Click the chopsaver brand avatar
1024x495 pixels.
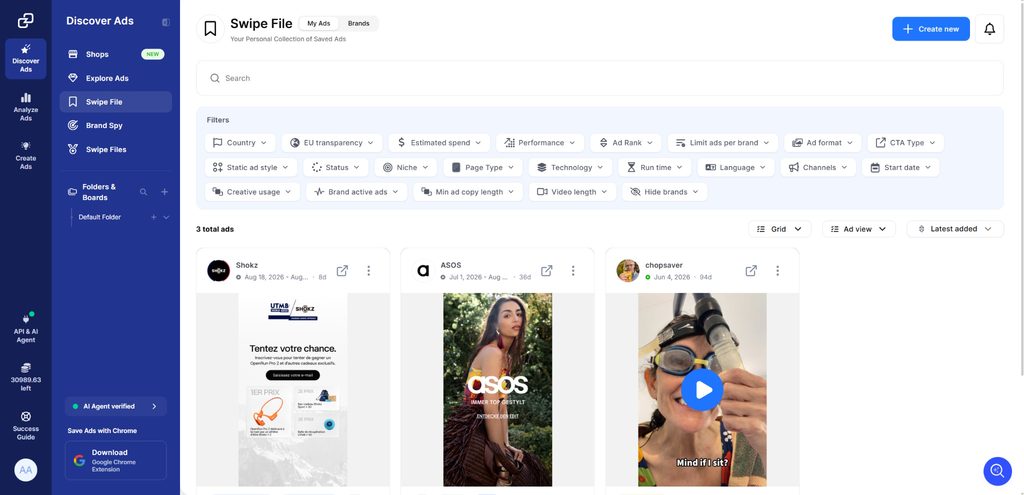click(628, 270)
